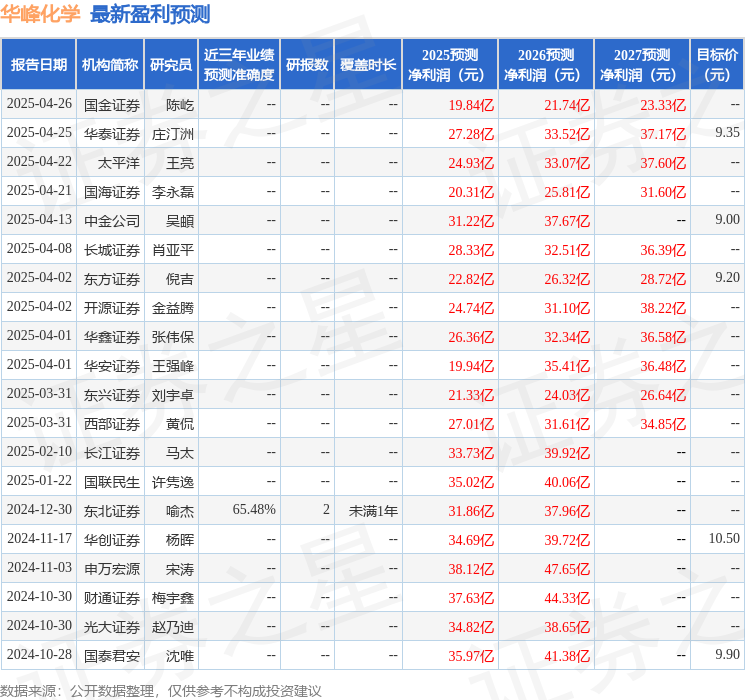The height and width of the screenshot is (700, 745).
Task: Select the 国海证券 institution cell
Action: coord(112,192)
